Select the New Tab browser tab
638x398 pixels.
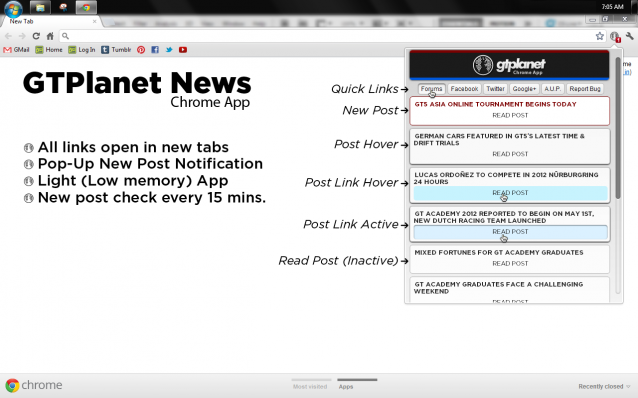[51, 22]
